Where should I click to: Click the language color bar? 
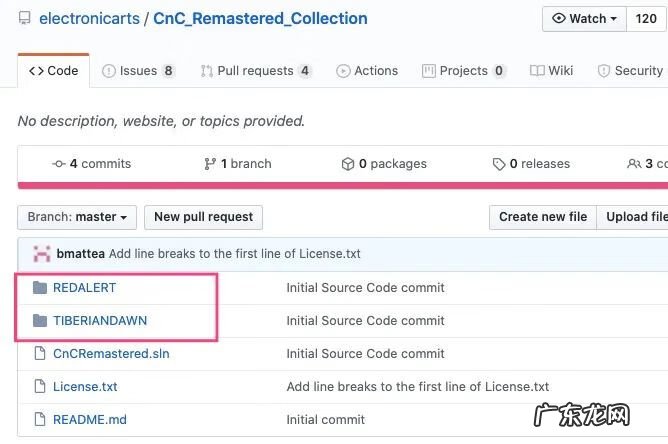point(342,185)
